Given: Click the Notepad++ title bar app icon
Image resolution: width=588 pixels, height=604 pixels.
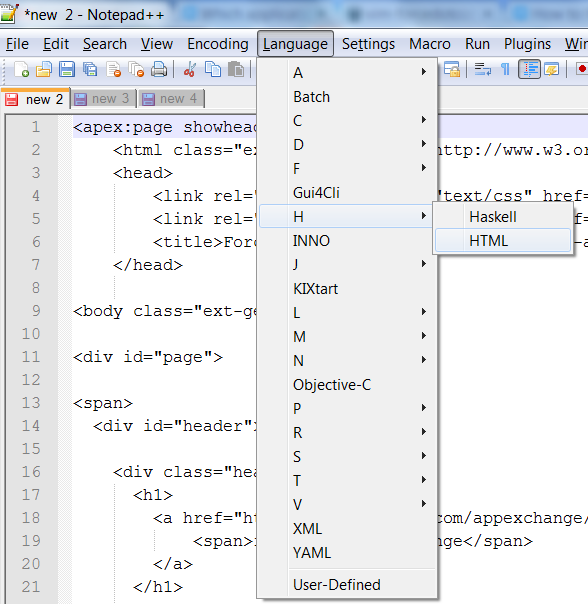Looking at the screenshot, I should click(9, 13).
